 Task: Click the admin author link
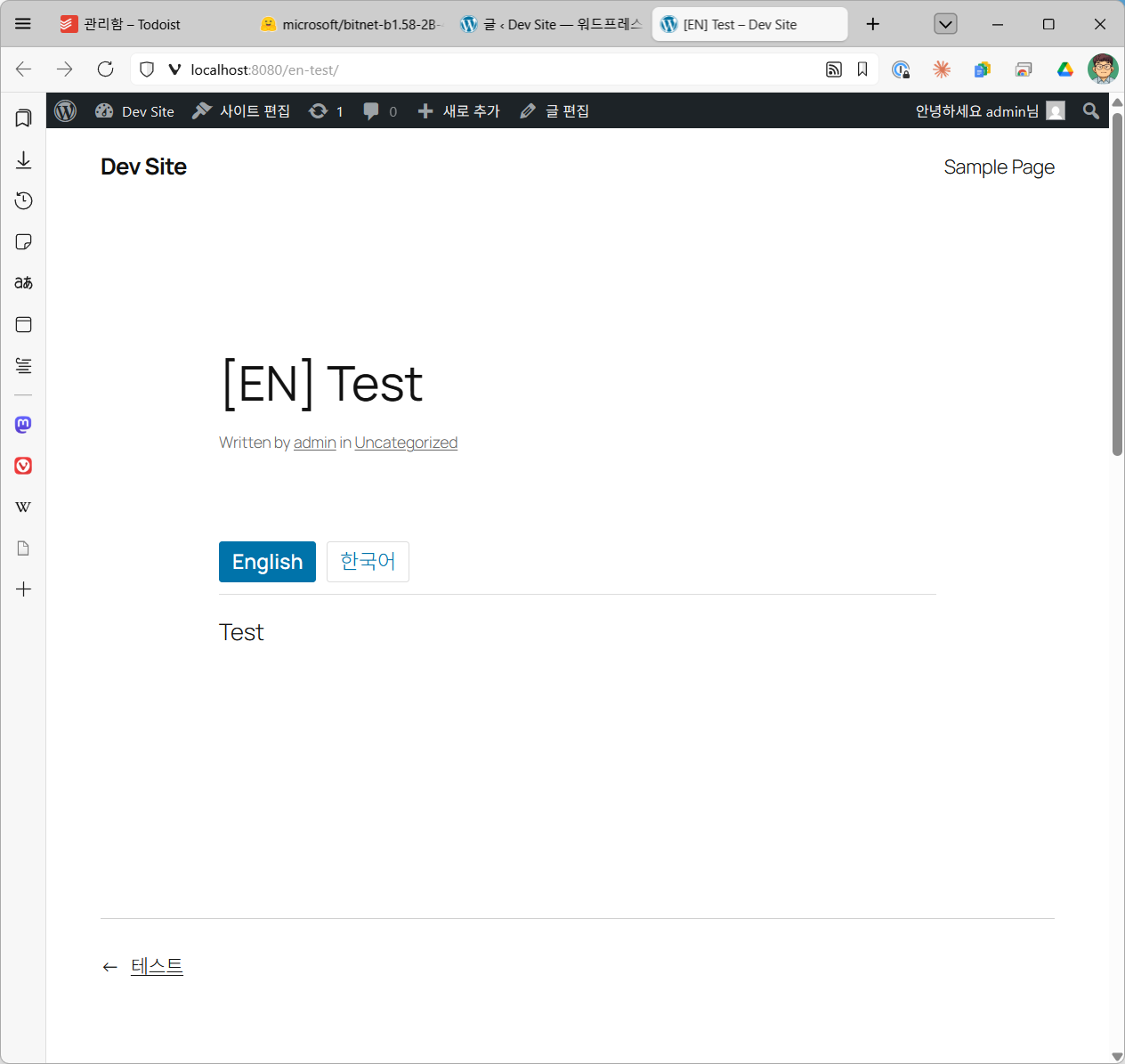(315, 443)
